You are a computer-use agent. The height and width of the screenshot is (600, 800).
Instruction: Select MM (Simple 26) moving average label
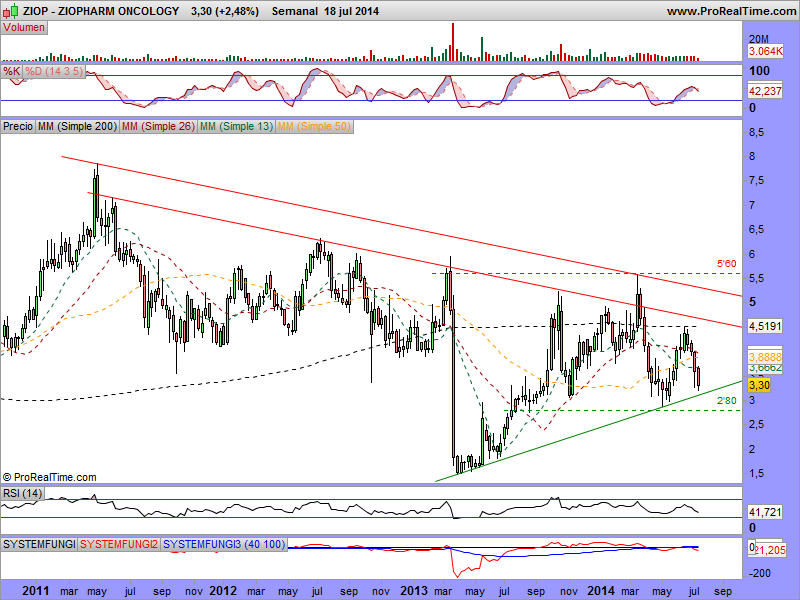pos(158,126)
